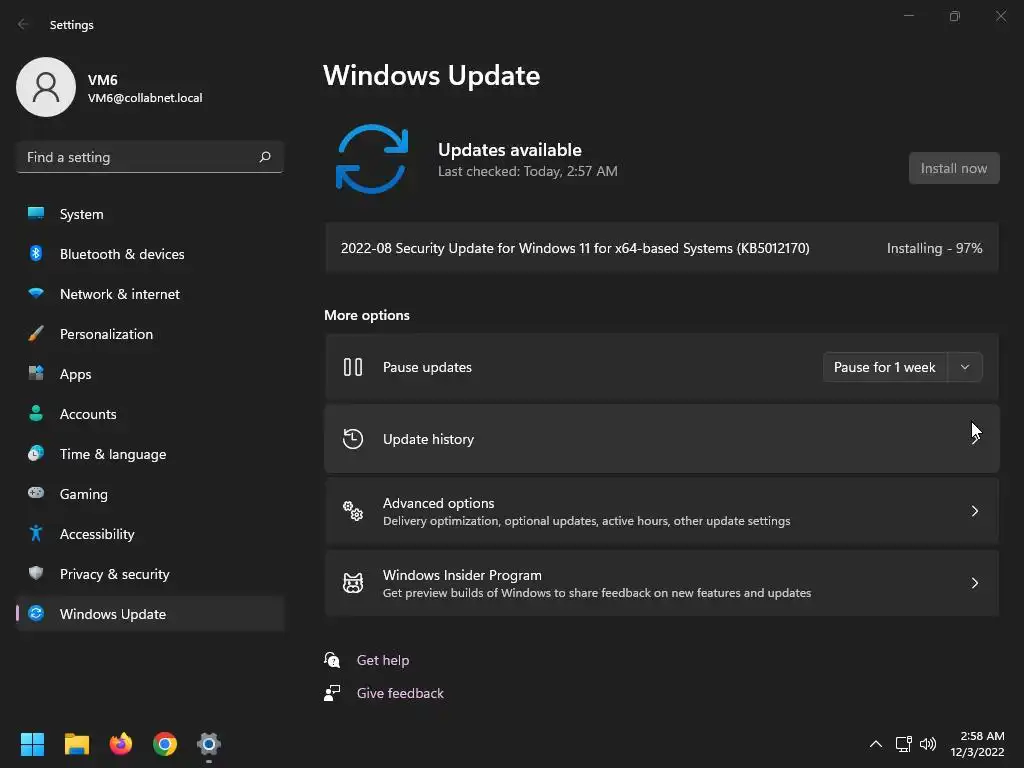The width and height of the screenshot is (1024, 768).
Task: Go to Network & internet
Action: click(x=150, y=294)
